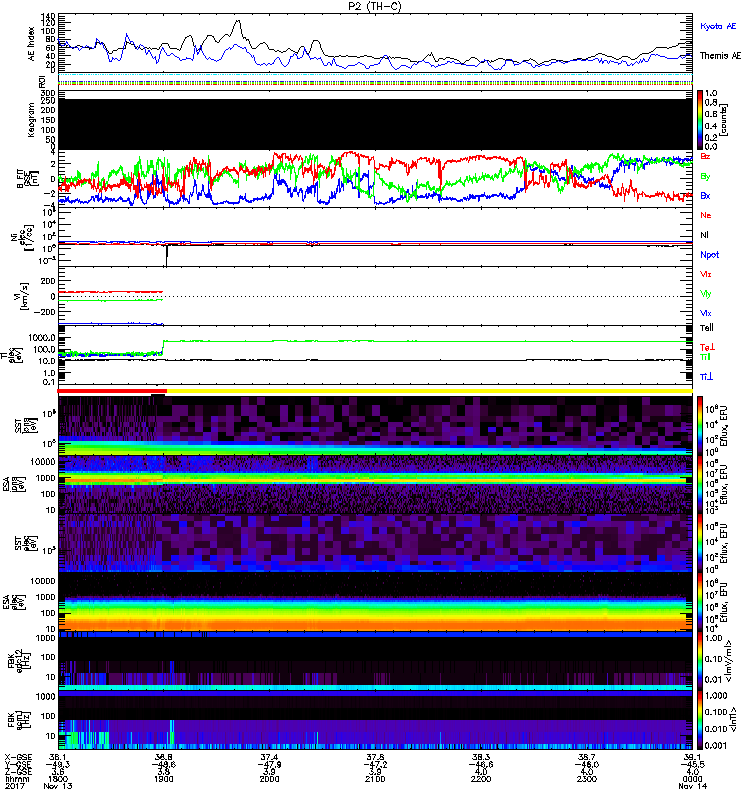
Task: Click the Keogram axis label
Action: point(32,119)
